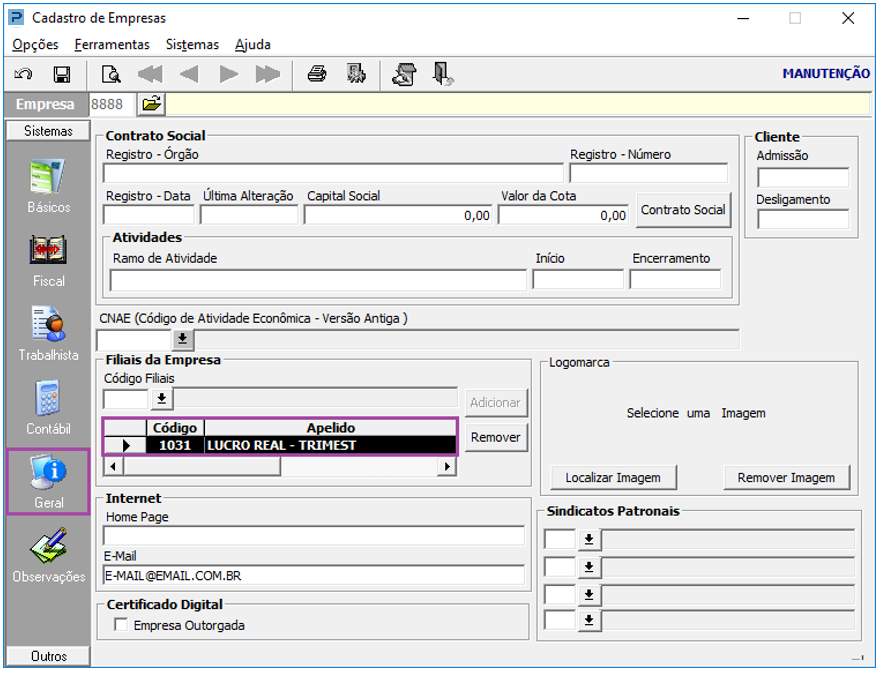Enable the Empresa Outorgada checkbox
The width and height of the screenshot is (881, 674).
coord(121,625)
